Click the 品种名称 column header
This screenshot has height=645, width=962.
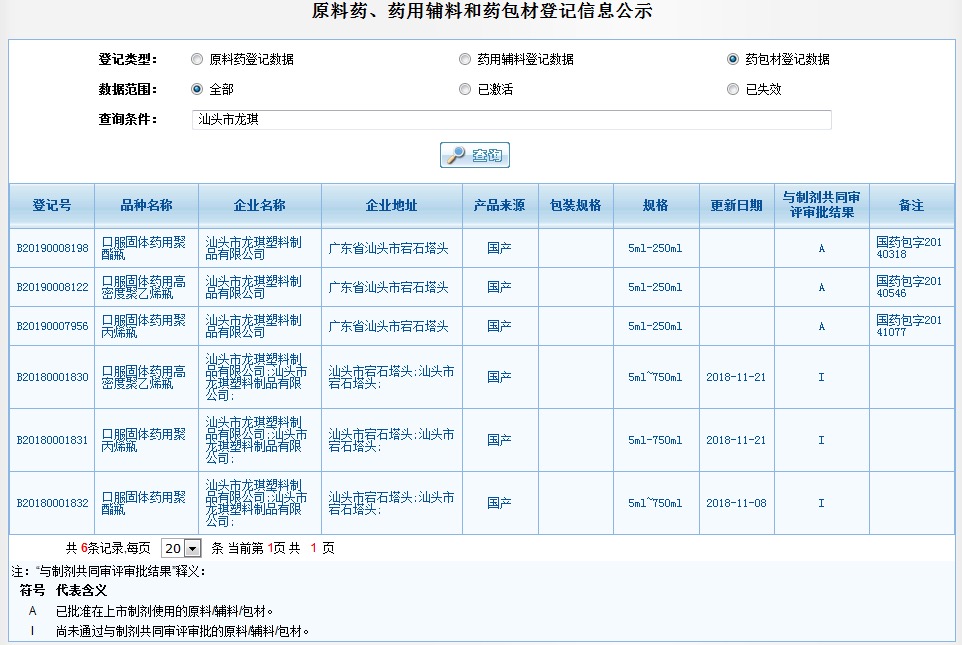point(146,205)
